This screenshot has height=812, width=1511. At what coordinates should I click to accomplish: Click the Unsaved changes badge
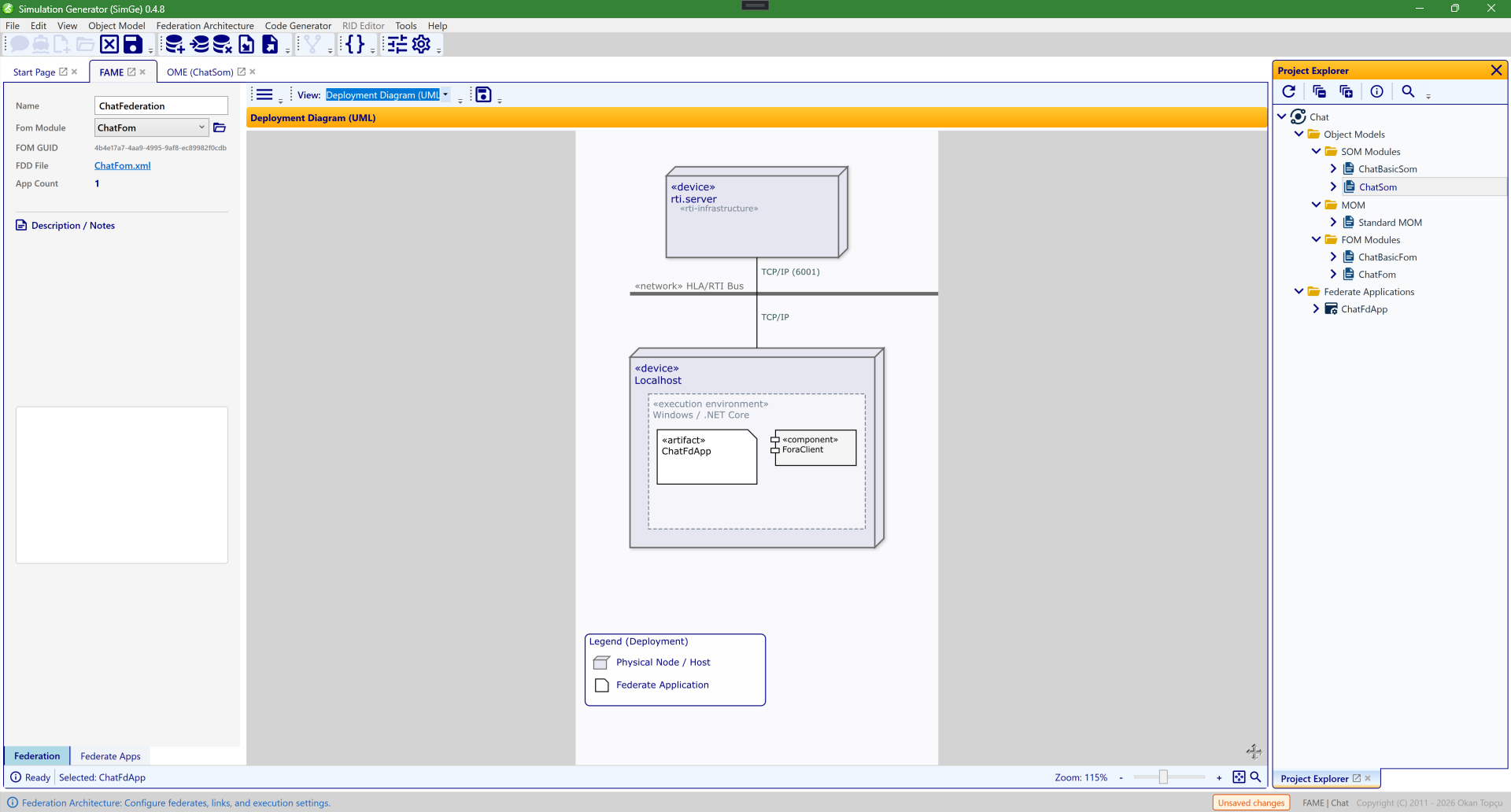tap(1251, 803)
